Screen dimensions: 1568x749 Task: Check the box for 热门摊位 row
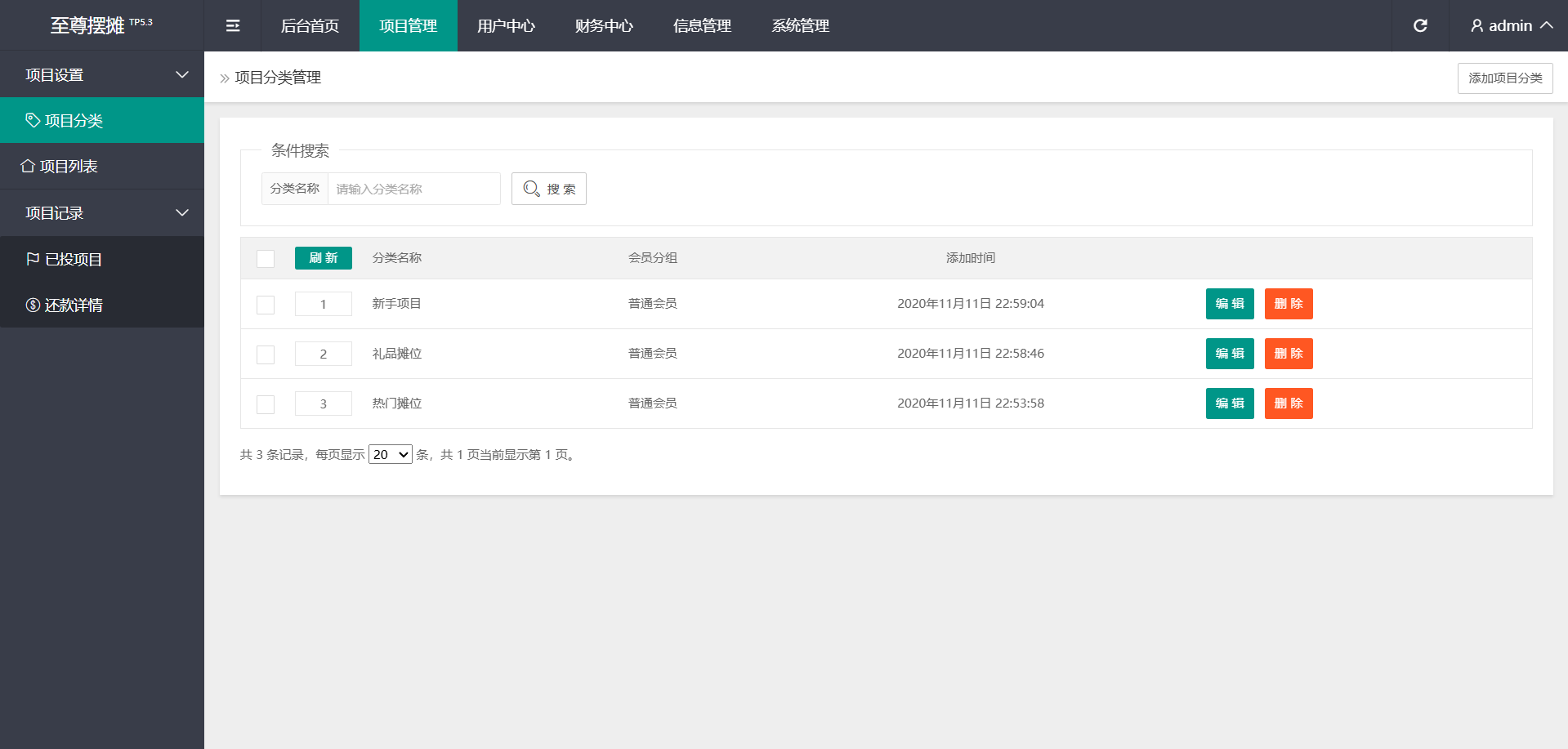coord(266,404)
